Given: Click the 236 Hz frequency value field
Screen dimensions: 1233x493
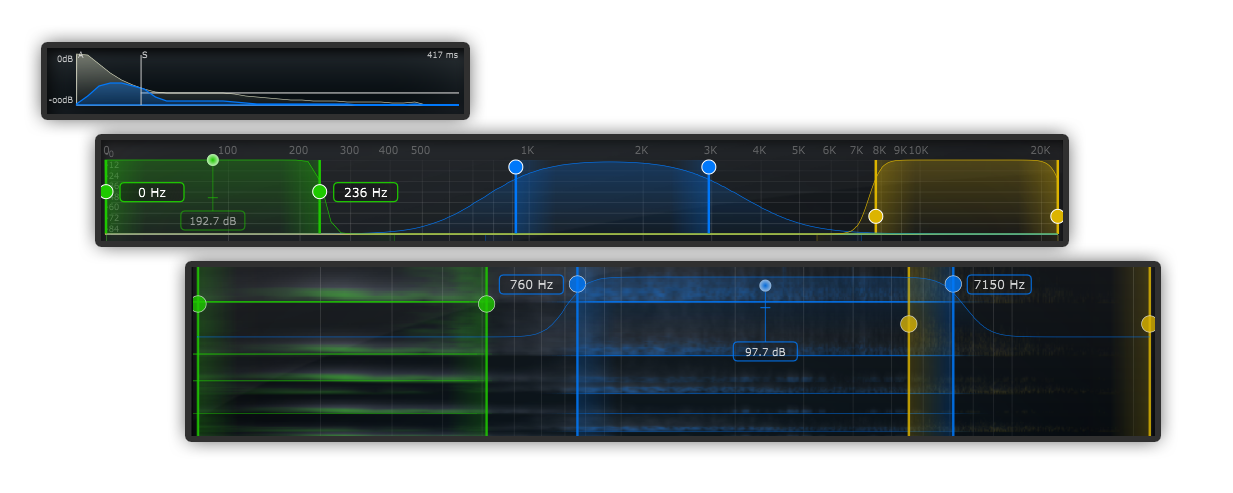Looking at the screenshot, I should 365,192.
